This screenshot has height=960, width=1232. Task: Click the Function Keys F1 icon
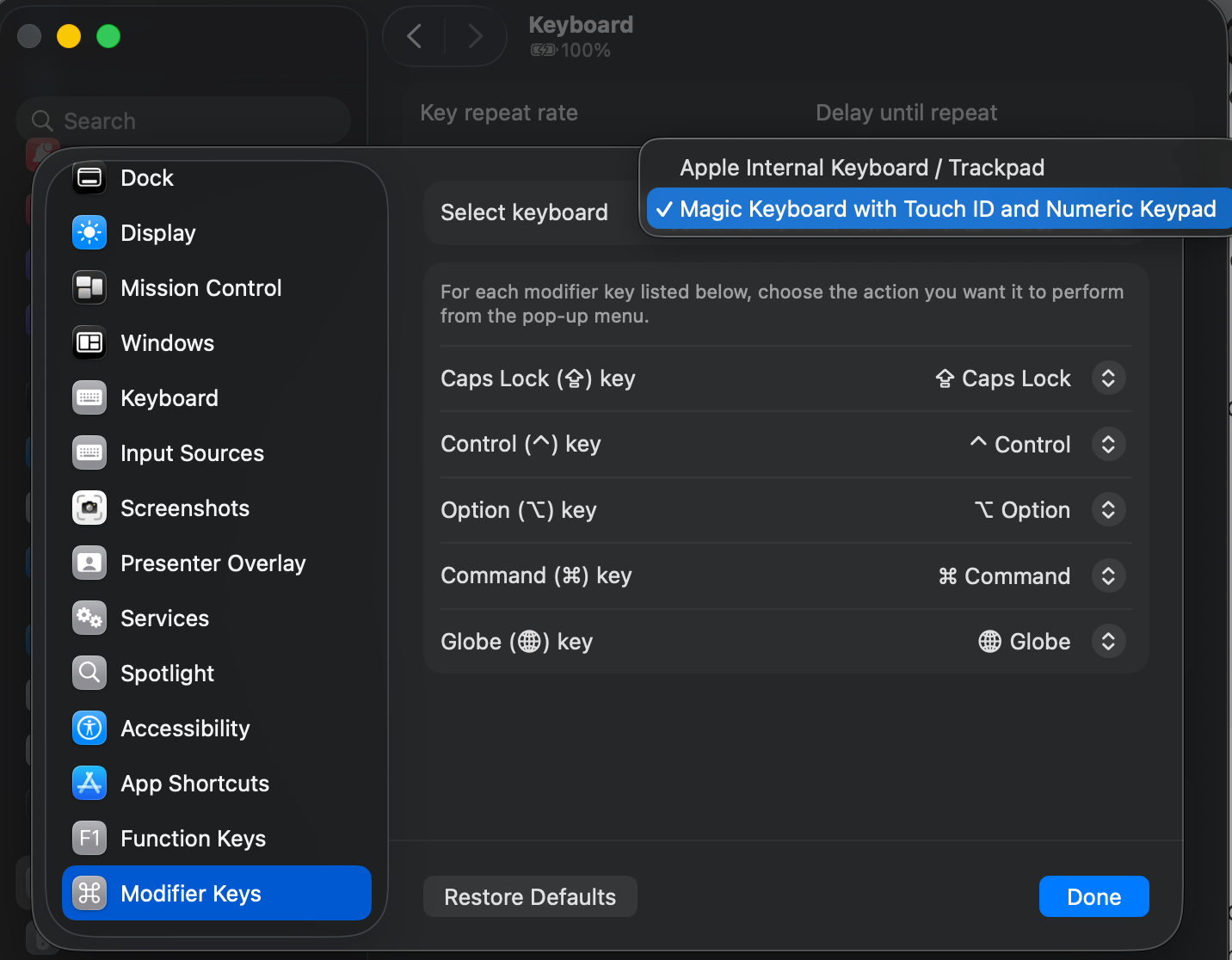(x=89, y=839)
